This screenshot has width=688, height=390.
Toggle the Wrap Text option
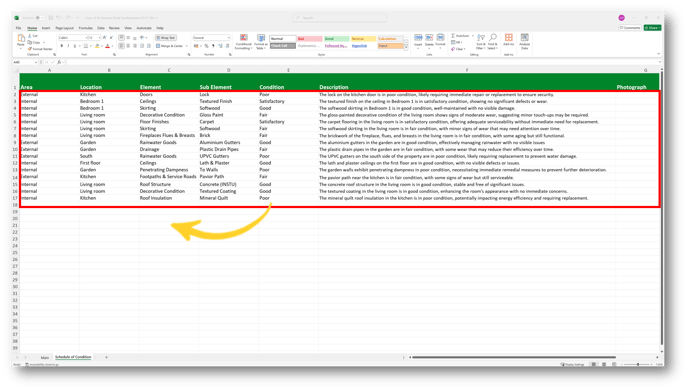coord(165,38)
